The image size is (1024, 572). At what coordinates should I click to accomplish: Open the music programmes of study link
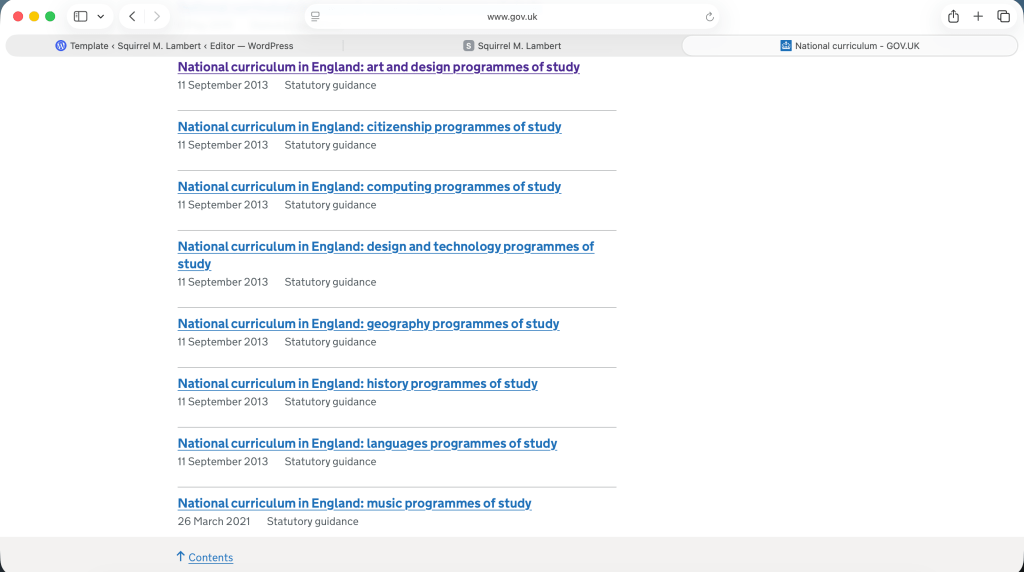tap(354, 504)
